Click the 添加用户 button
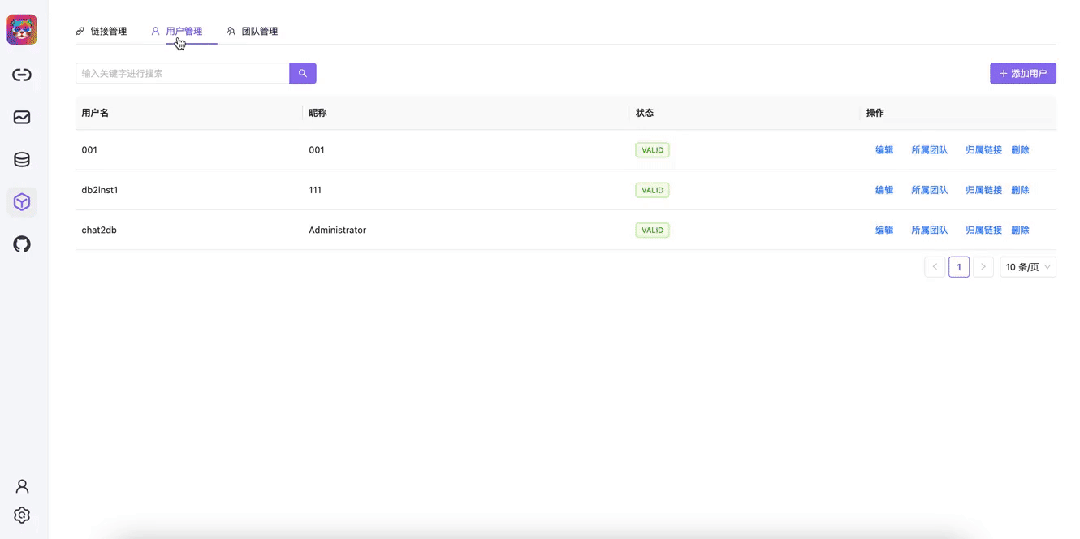1080x539 pixels. 1023,74
